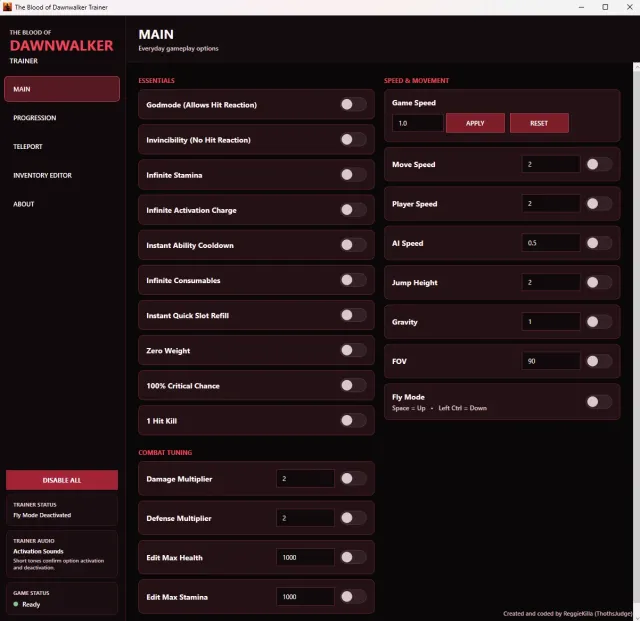640x621 pixels.
Task: Open the TELEPORT page
Action: pos(62,146)
